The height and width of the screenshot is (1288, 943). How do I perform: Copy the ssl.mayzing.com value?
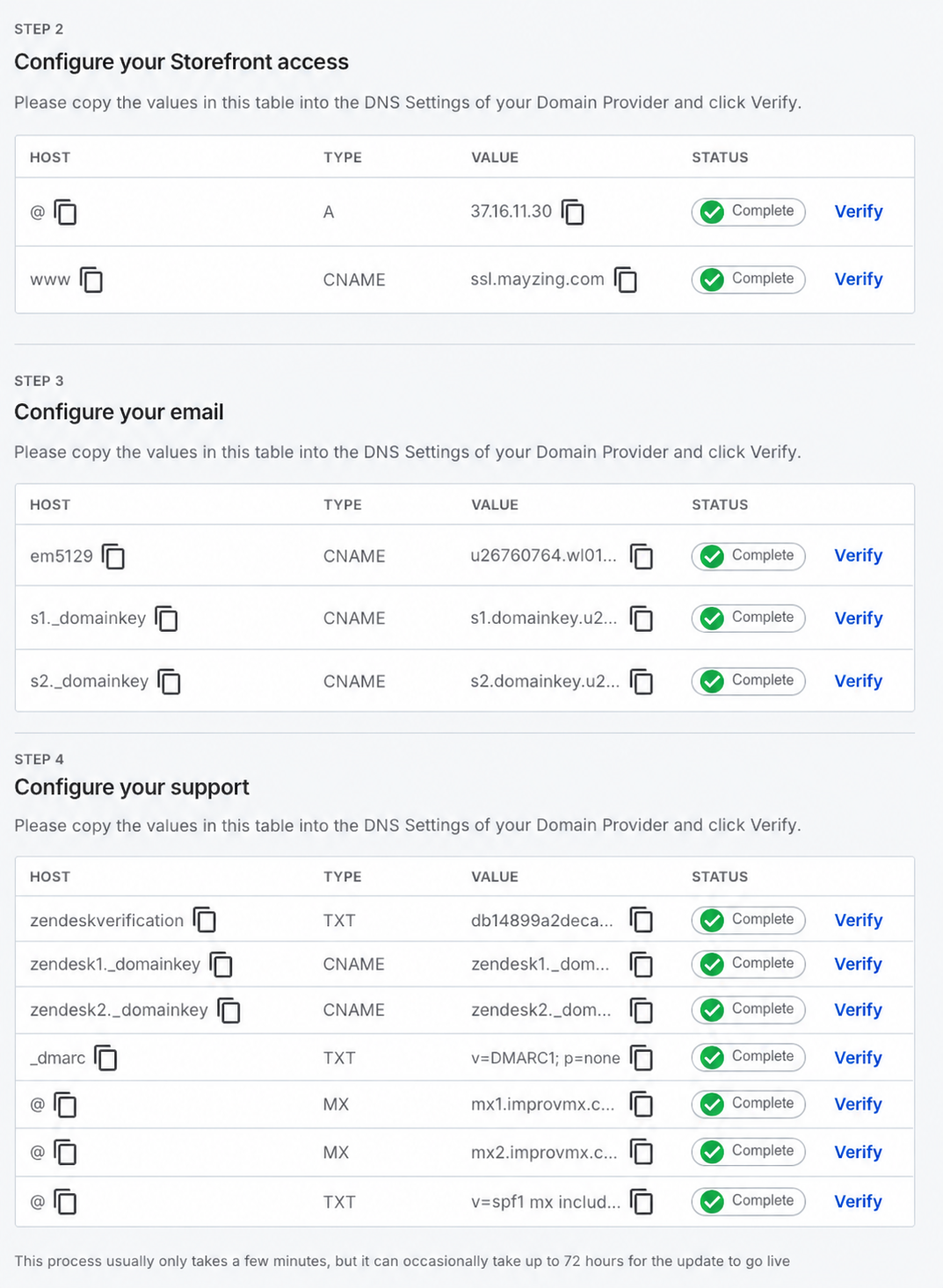[x=626, y=279]
